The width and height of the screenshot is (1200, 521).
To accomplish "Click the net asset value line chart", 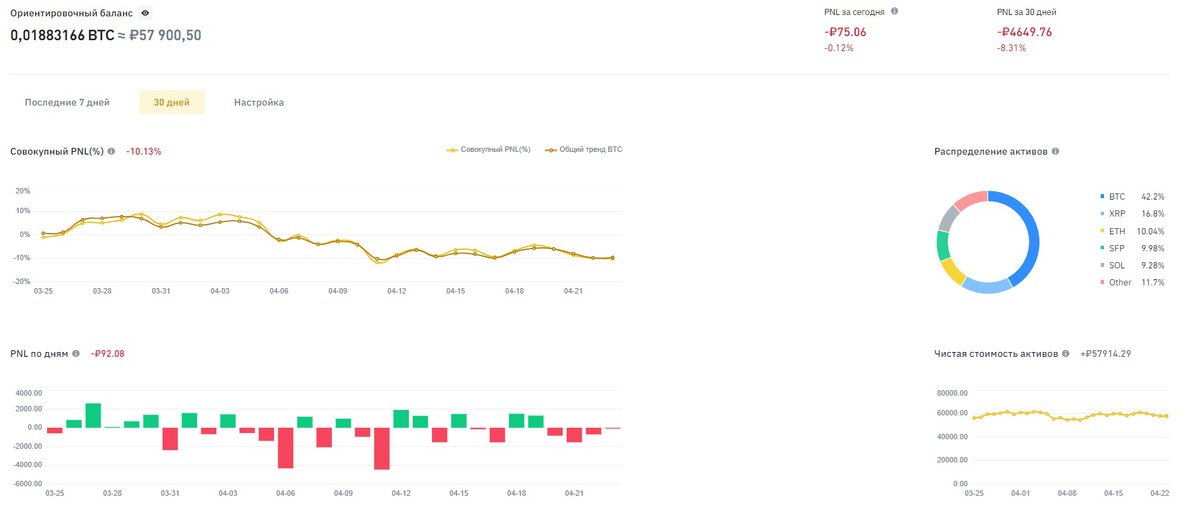I will click(1070, 414).
